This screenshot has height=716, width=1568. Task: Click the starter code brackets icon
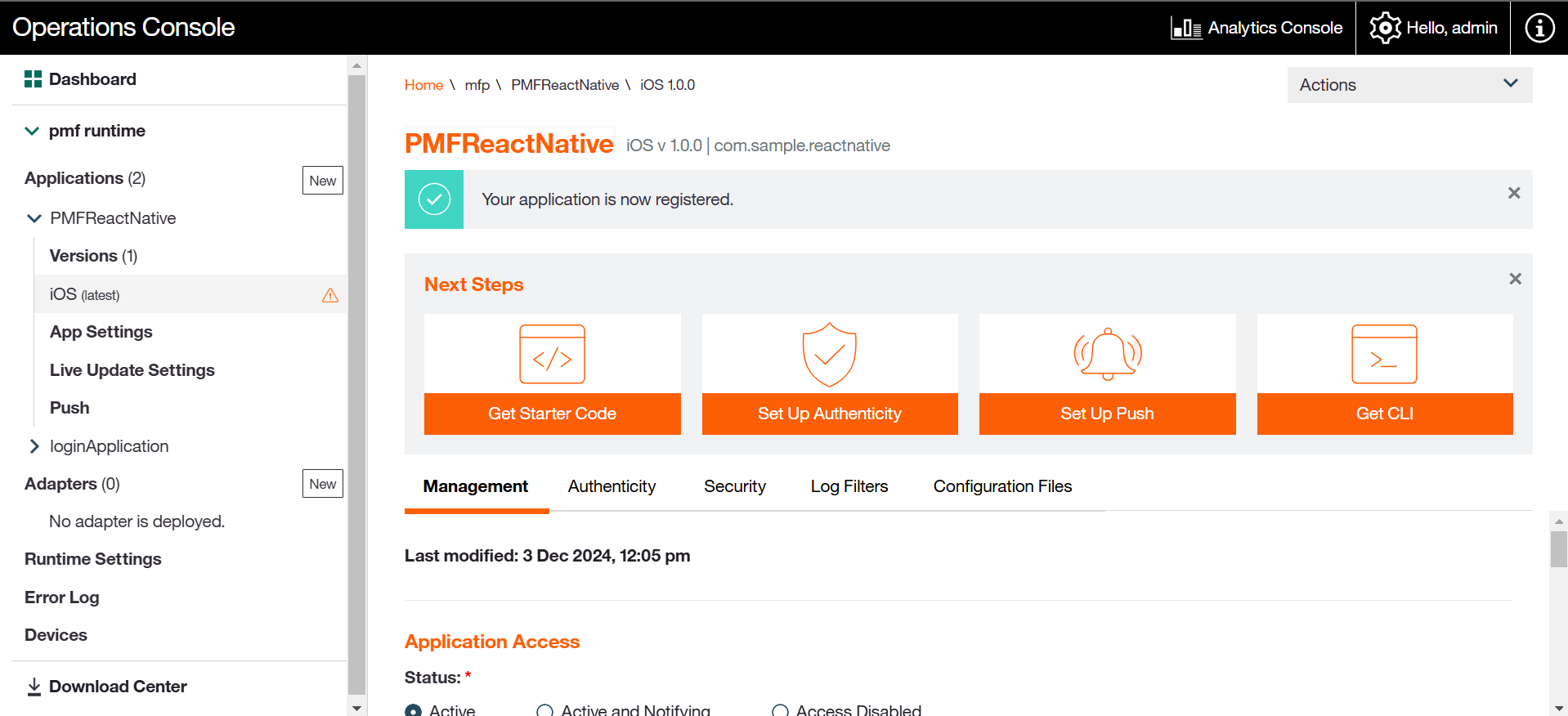[x=552, y=355]
